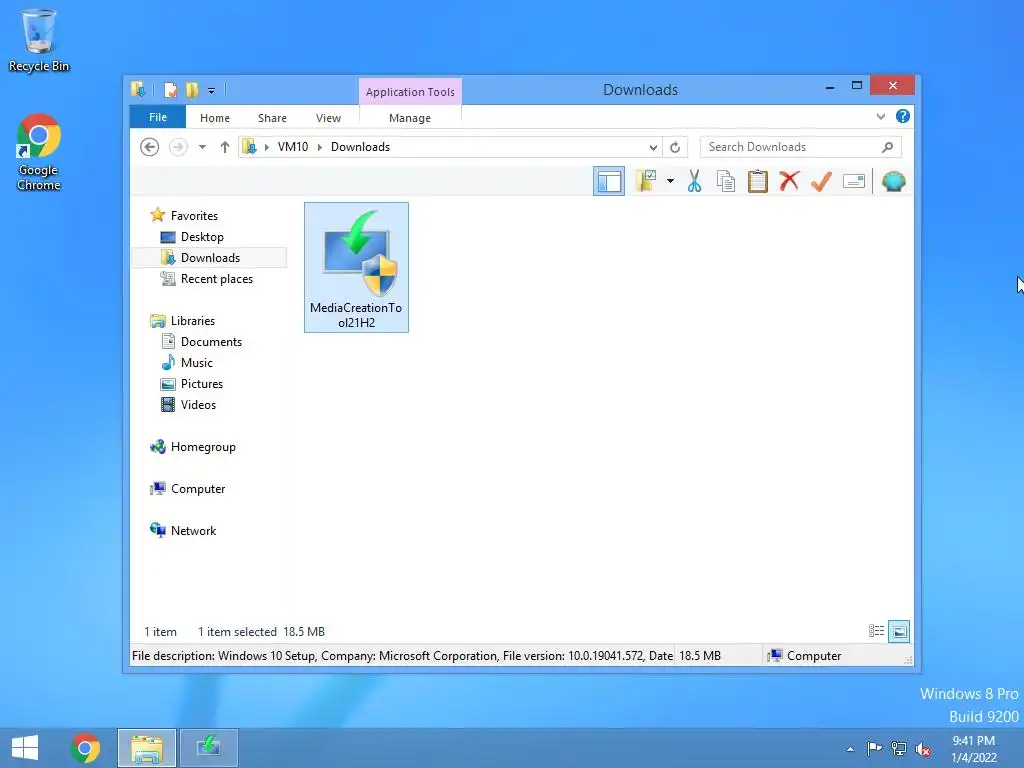Open the Videos library

198,405
